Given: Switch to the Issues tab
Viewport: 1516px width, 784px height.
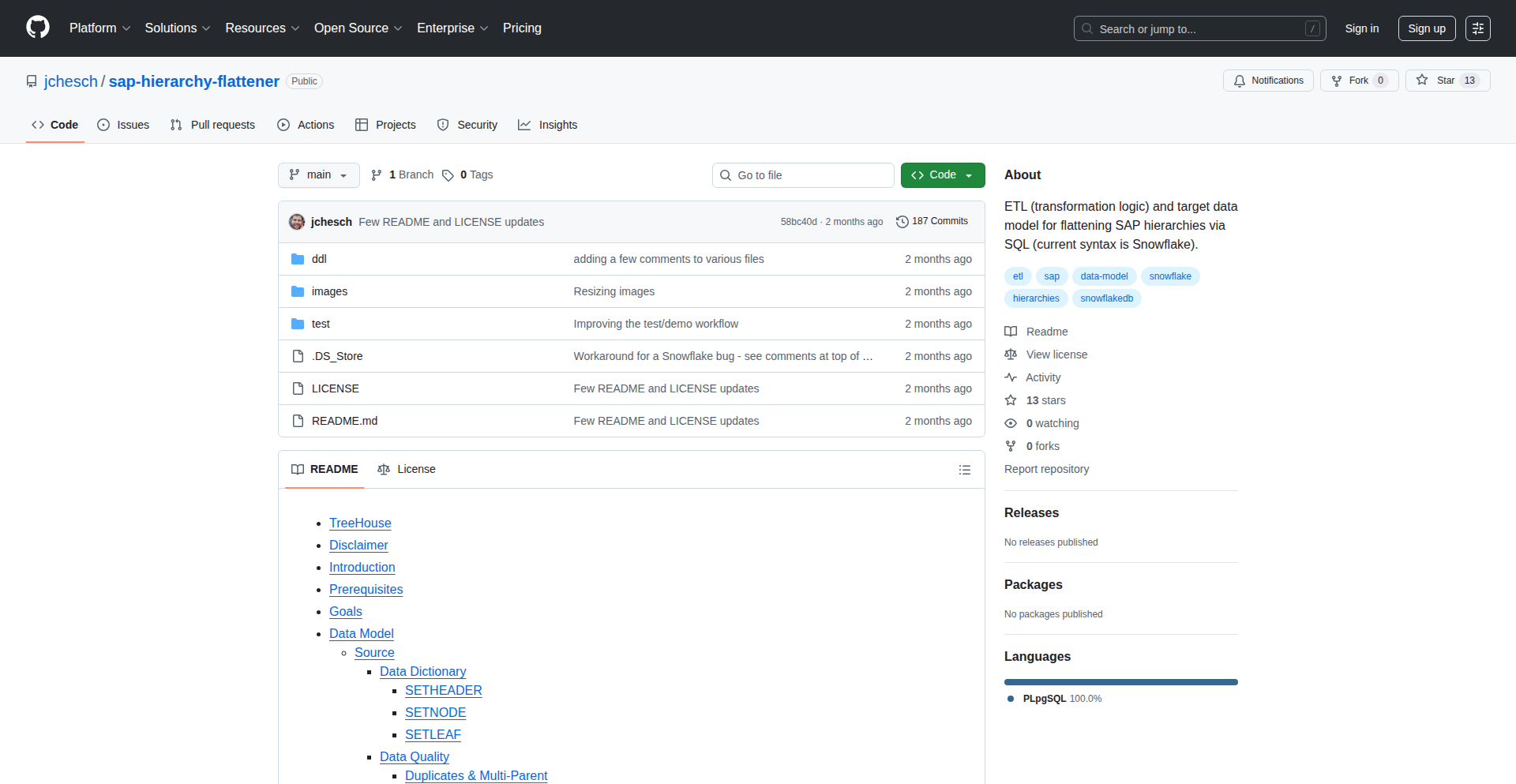Looking at the screenshot, I should pyautogui.click(x=123, y=125).
